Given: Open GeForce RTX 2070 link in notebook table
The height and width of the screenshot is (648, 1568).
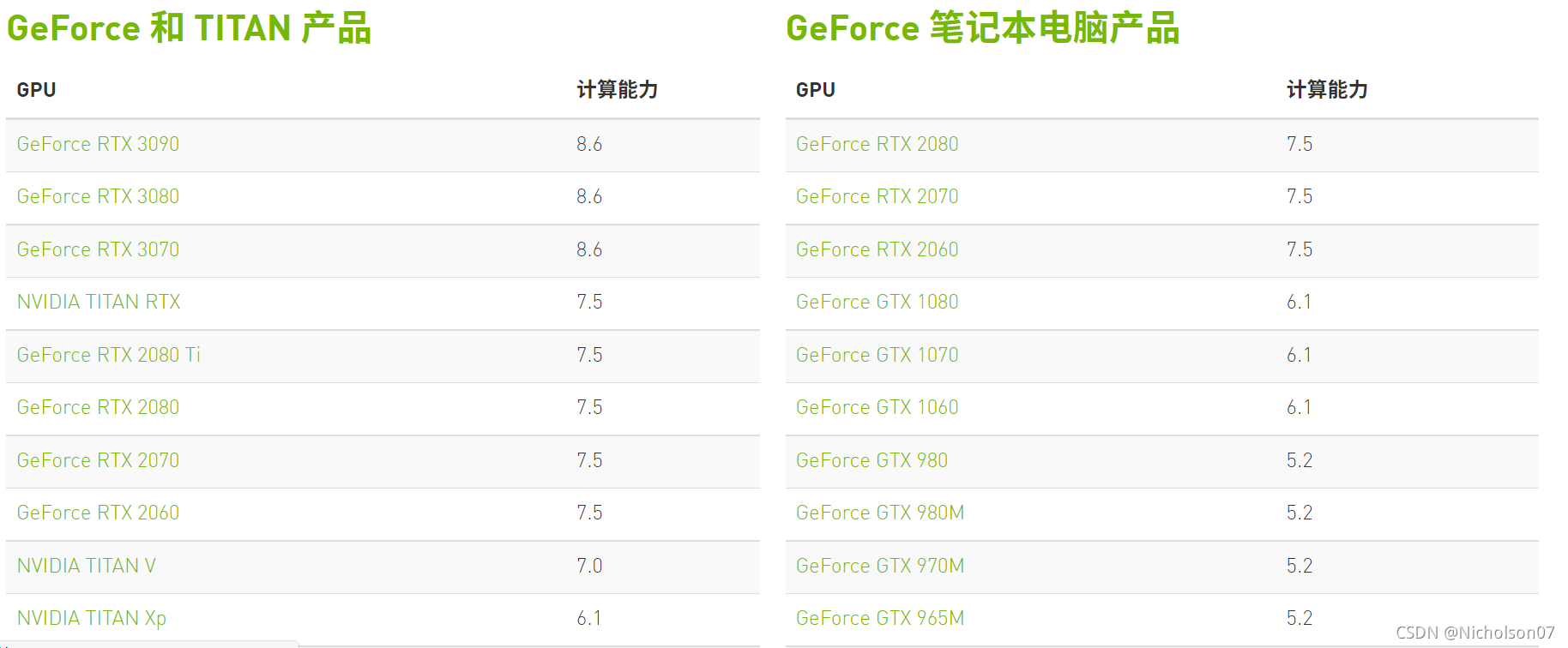Looking at the screenshot, I should coord(877,196).
